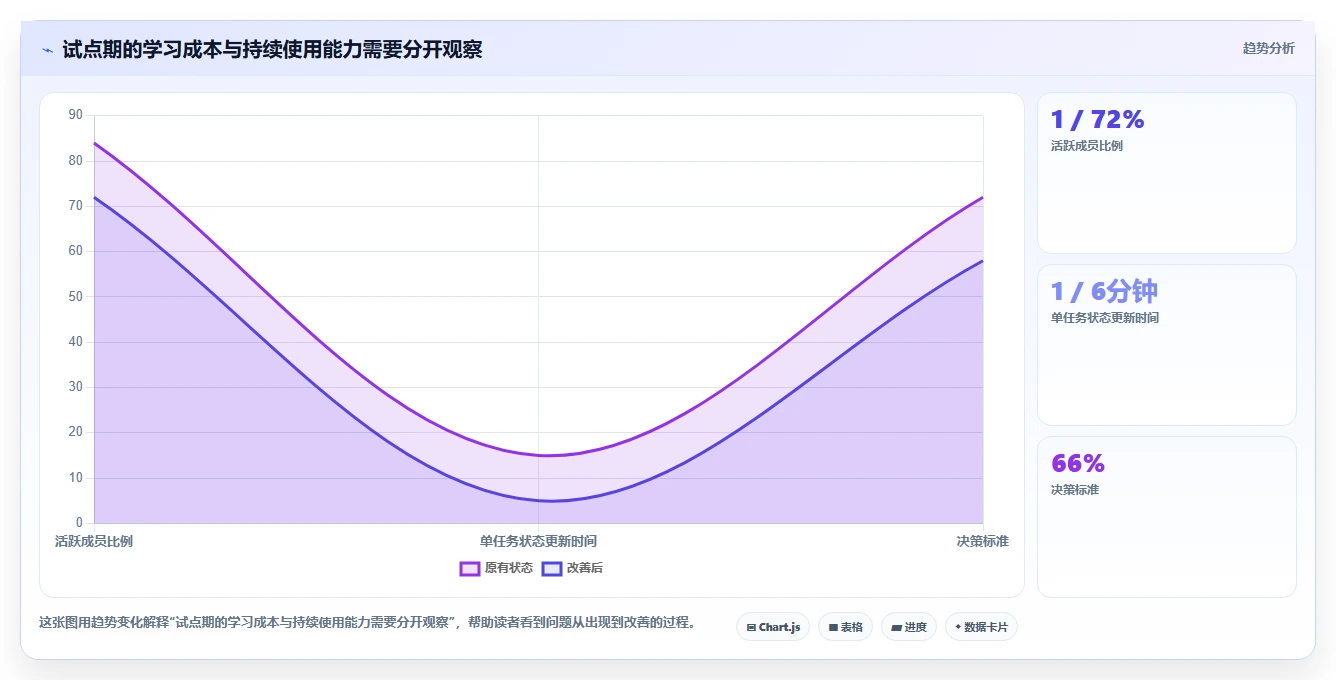Click the 决策标准 x-axis label
The height and width of the screenshot is (680, 1336).
point(982,541)
